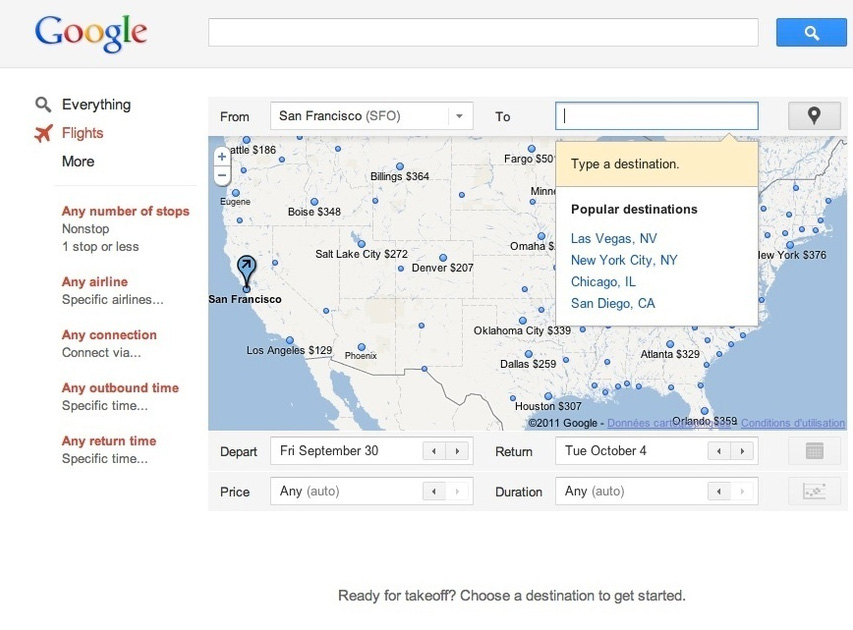Choose San Diego, CA destination
The image size is (853, 630).
click(613, 304)
